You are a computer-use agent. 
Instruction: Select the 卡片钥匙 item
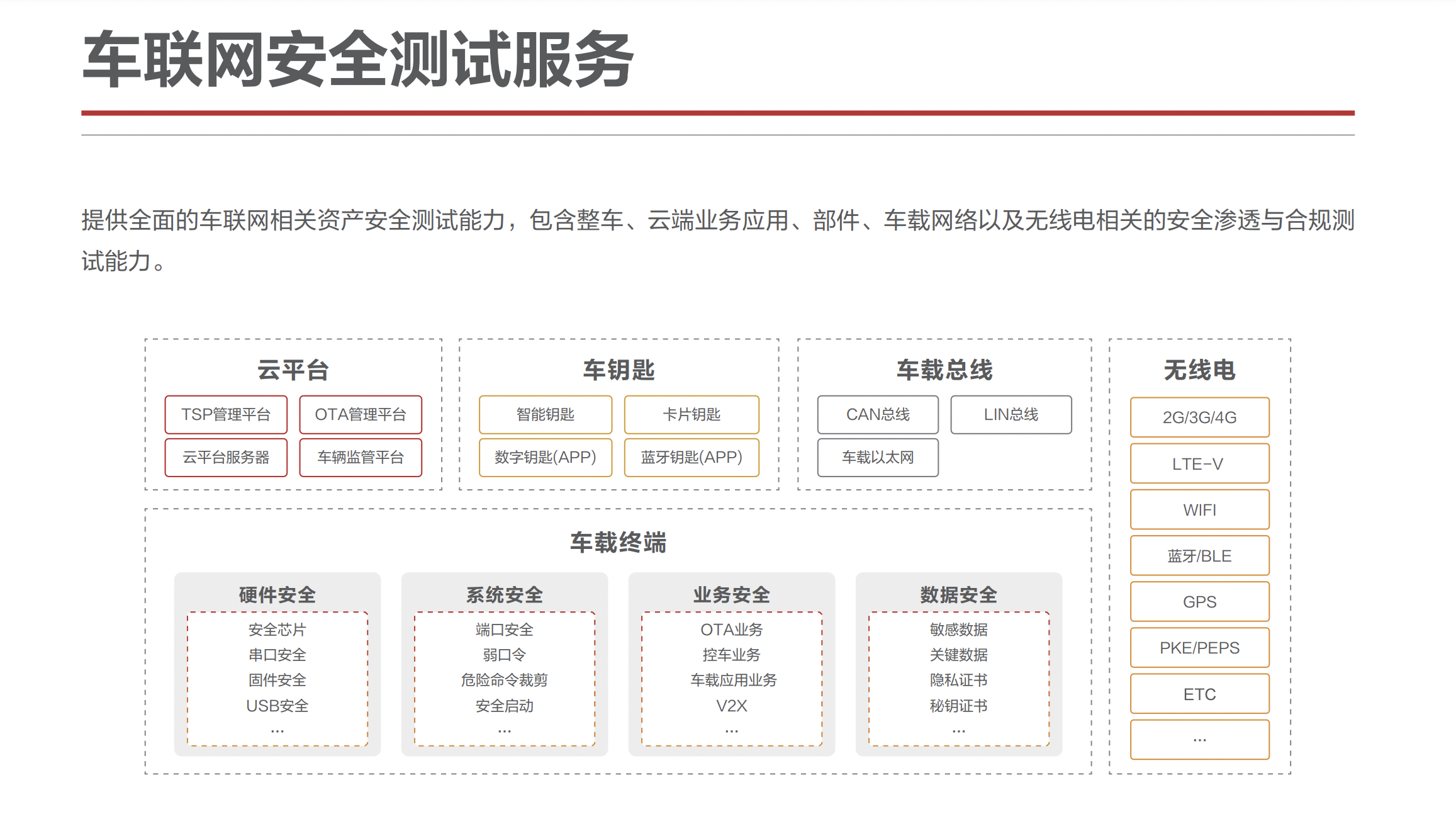click(x=691, y=414)
